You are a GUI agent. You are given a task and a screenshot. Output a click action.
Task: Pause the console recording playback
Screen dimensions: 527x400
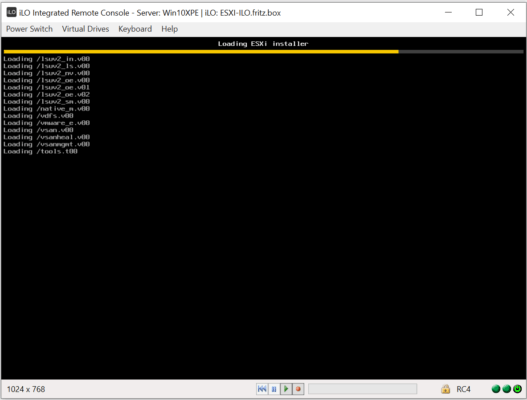(274, 389)
